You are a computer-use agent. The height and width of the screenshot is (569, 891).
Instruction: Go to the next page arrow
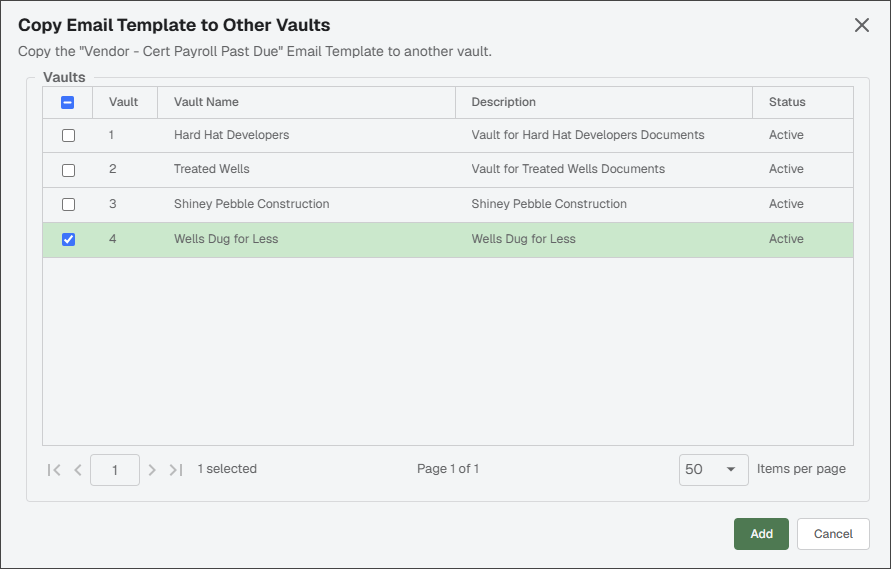152,470
